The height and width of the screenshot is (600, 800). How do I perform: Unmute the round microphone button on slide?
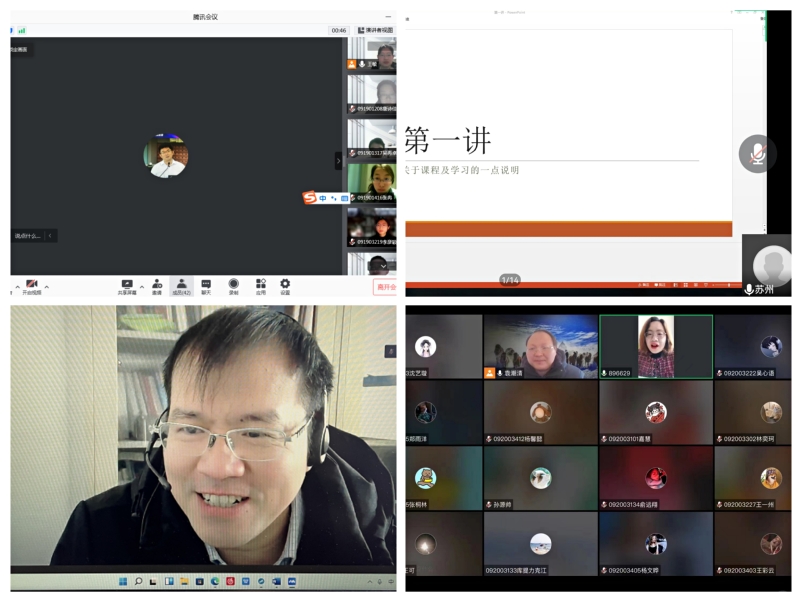pos(757,153)
